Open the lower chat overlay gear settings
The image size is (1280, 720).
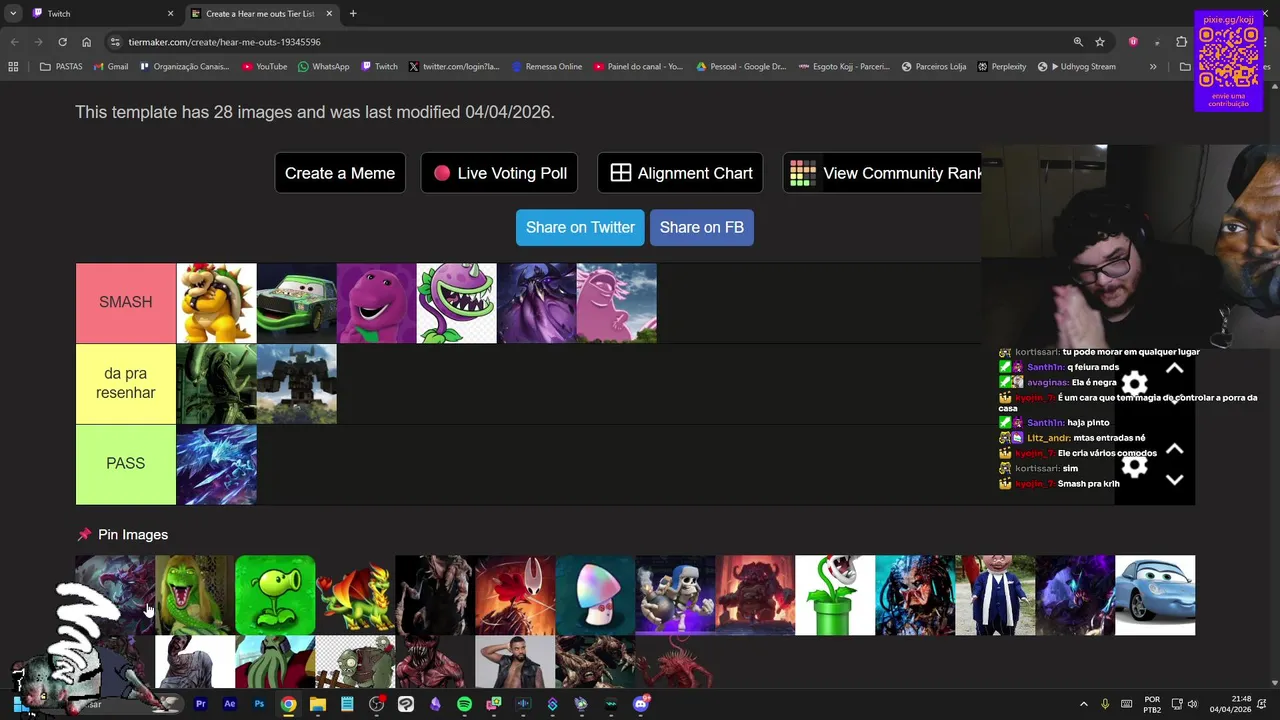tap(1134, 466)
